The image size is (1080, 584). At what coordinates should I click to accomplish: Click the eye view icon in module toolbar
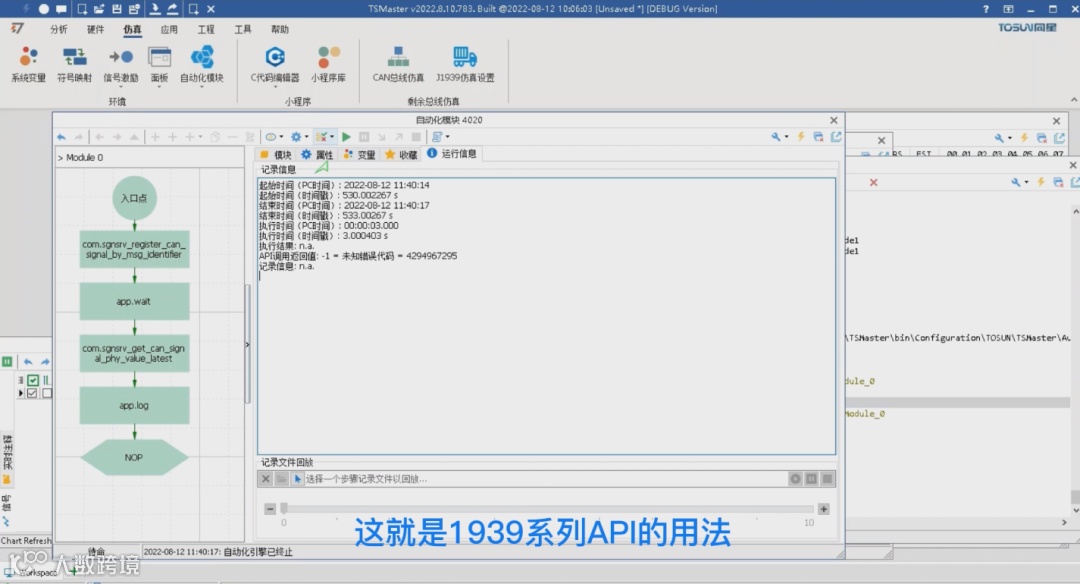click(x=271, y=137)
